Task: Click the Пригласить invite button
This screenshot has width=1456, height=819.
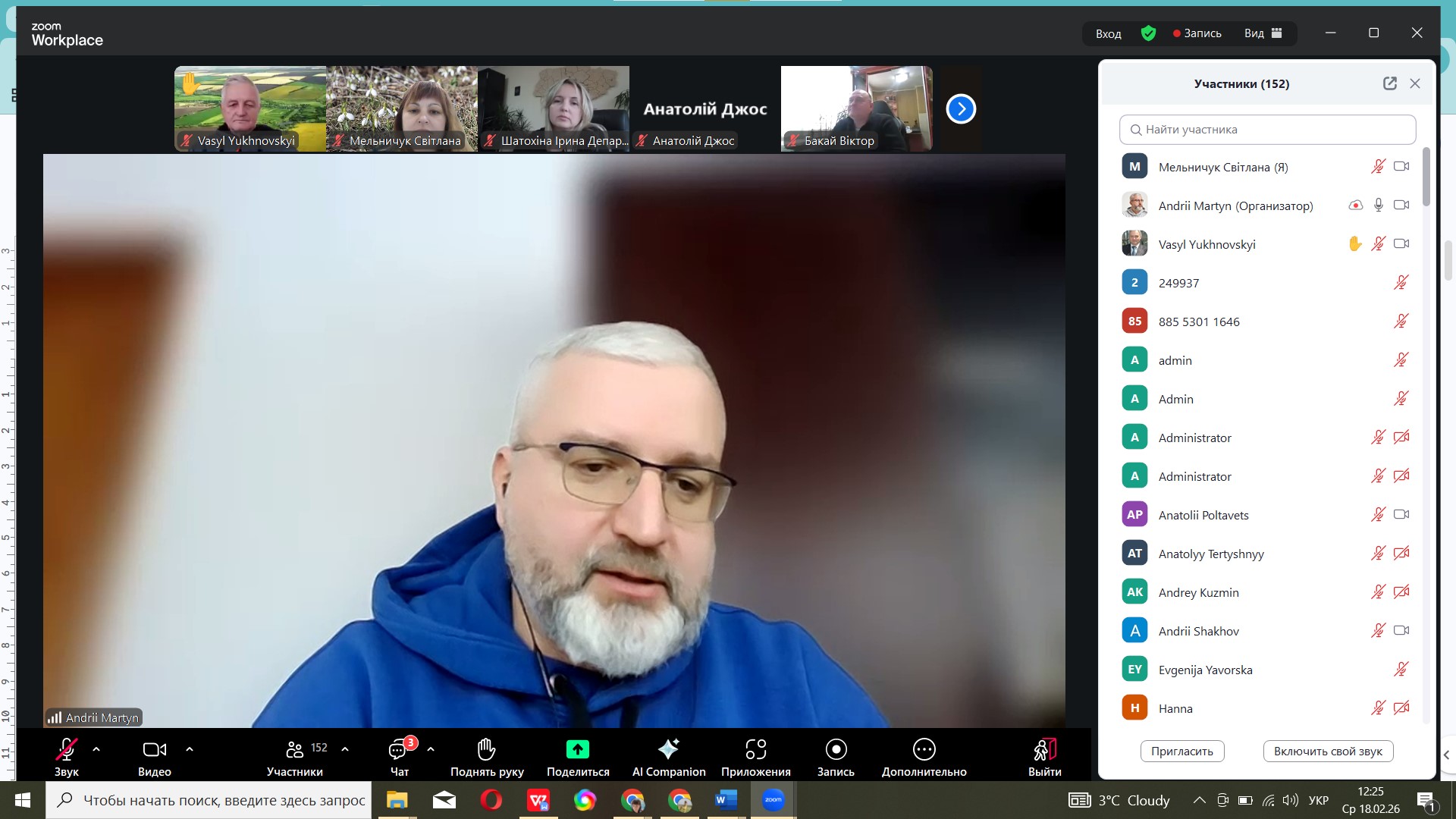Action: tap(1181, 751)
